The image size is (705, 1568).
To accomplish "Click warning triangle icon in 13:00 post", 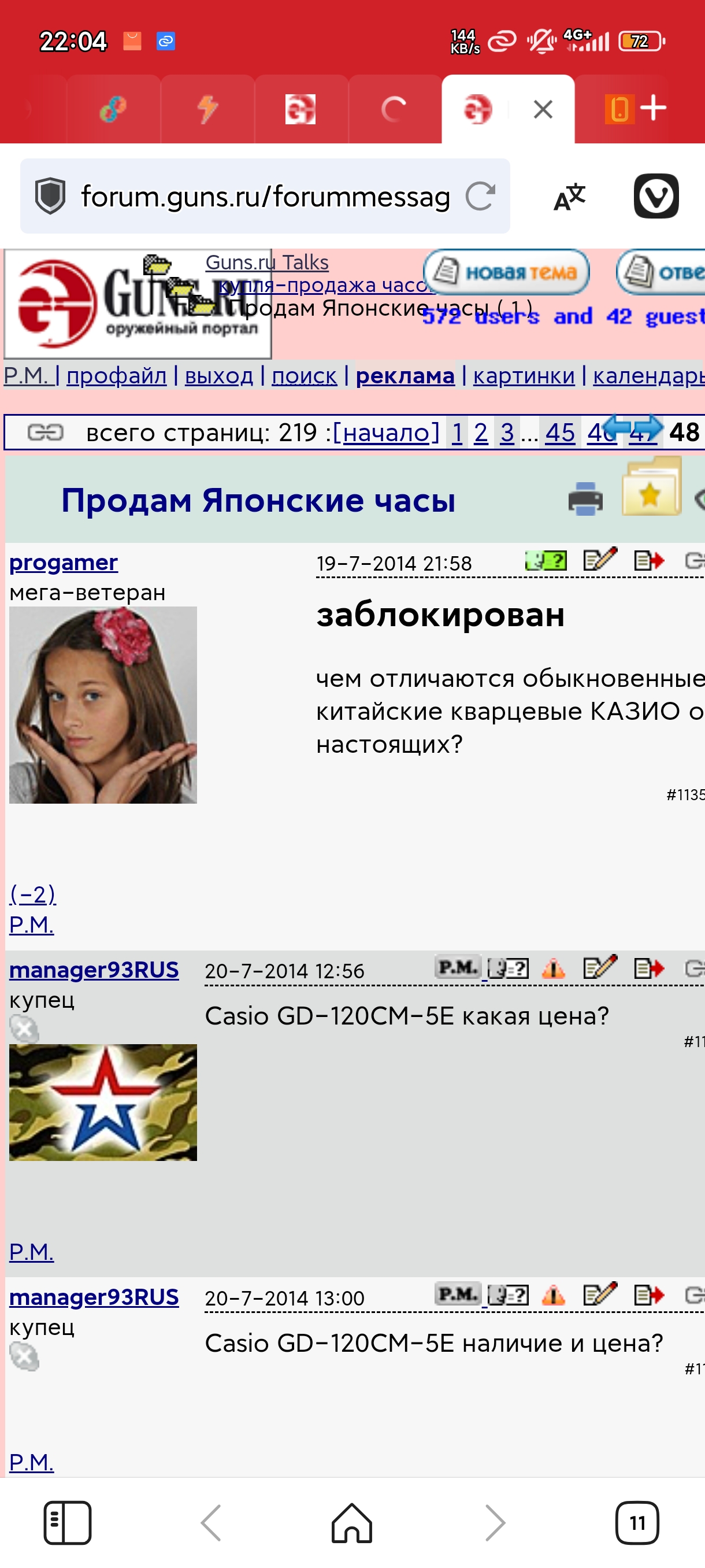I will click(553, 1295).
